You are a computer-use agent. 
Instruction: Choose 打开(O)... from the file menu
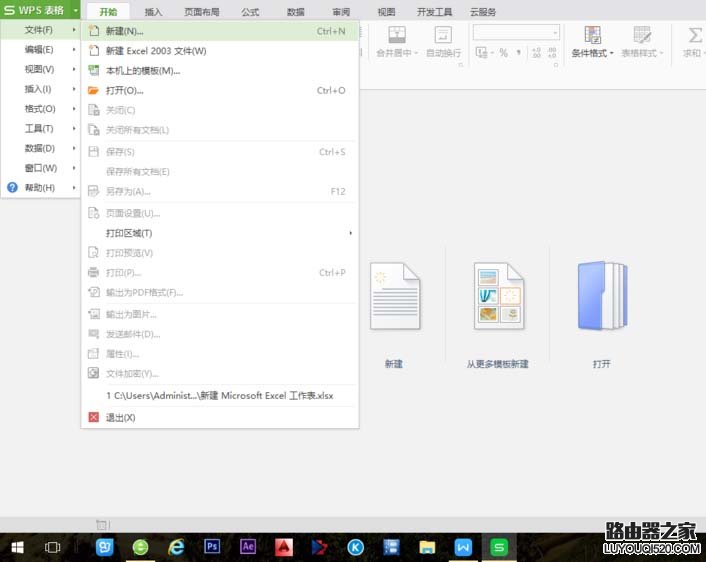(x=220, y=91)
